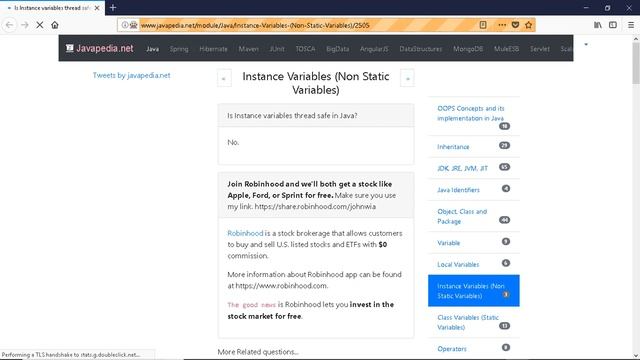The width and height of the screenshot is (640, 360).
Task: Open MongoDB navigation item
Action: click(468, 49)
